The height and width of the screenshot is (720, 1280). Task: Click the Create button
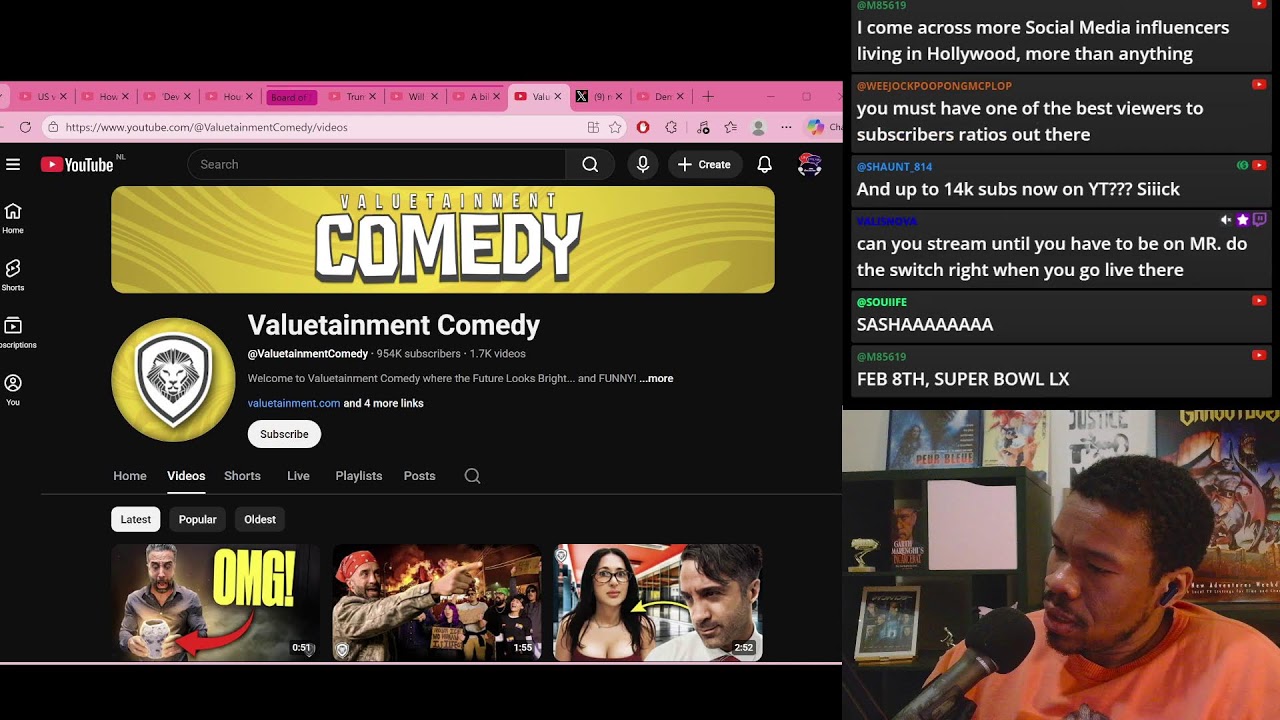(705, 164)
